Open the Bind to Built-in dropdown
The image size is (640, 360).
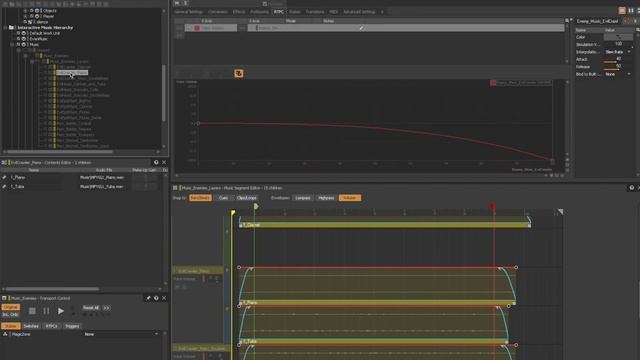[618, 74]
